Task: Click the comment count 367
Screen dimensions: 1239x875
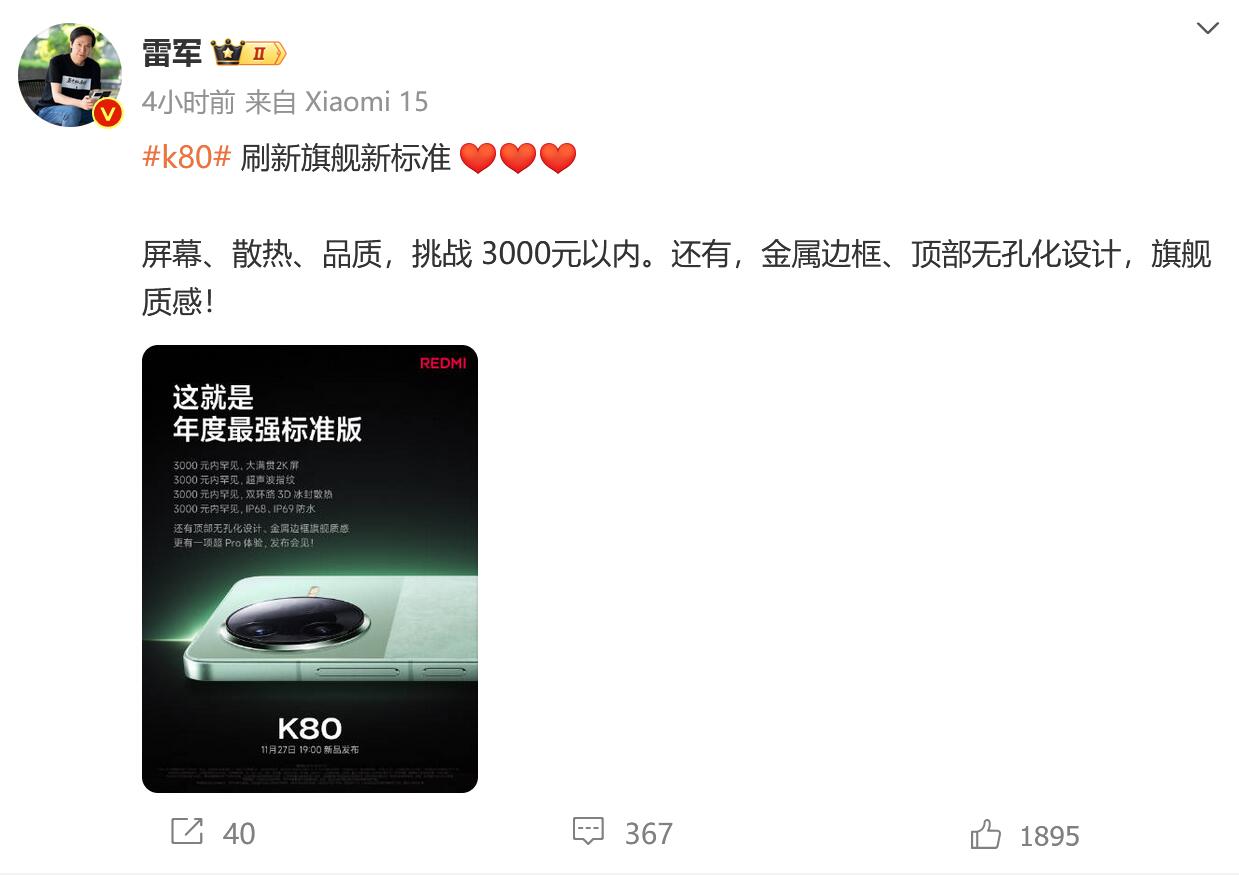Action: 649,834
